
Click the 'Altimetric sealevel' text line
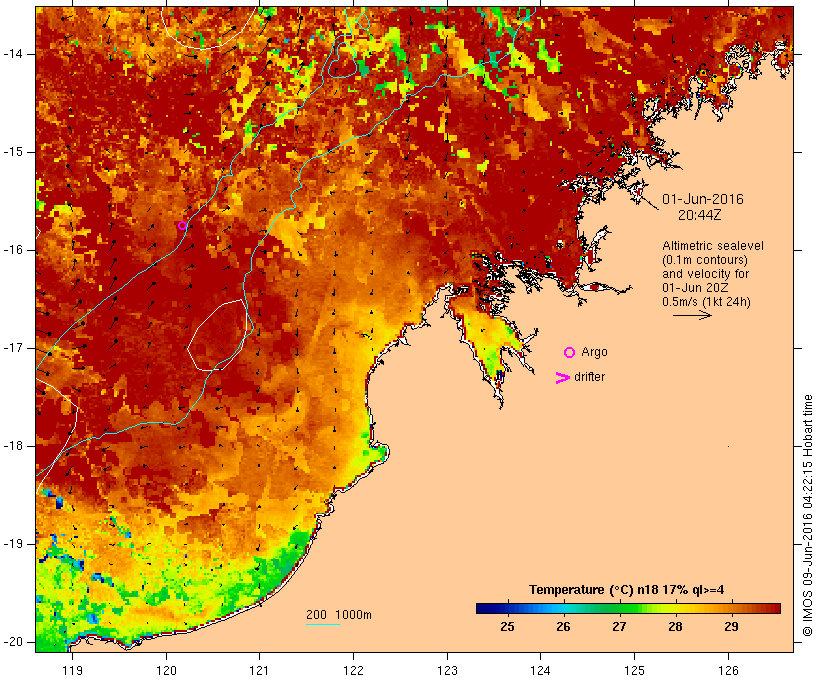(713, 246)
